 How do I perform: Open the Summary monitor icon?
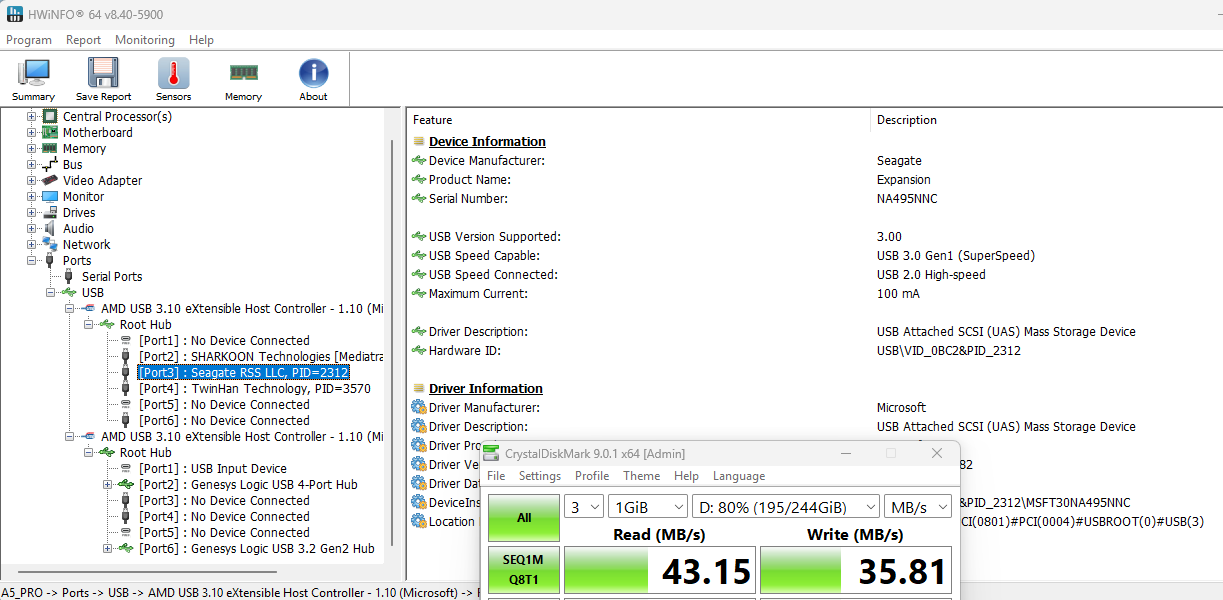(x=33, y=74)
